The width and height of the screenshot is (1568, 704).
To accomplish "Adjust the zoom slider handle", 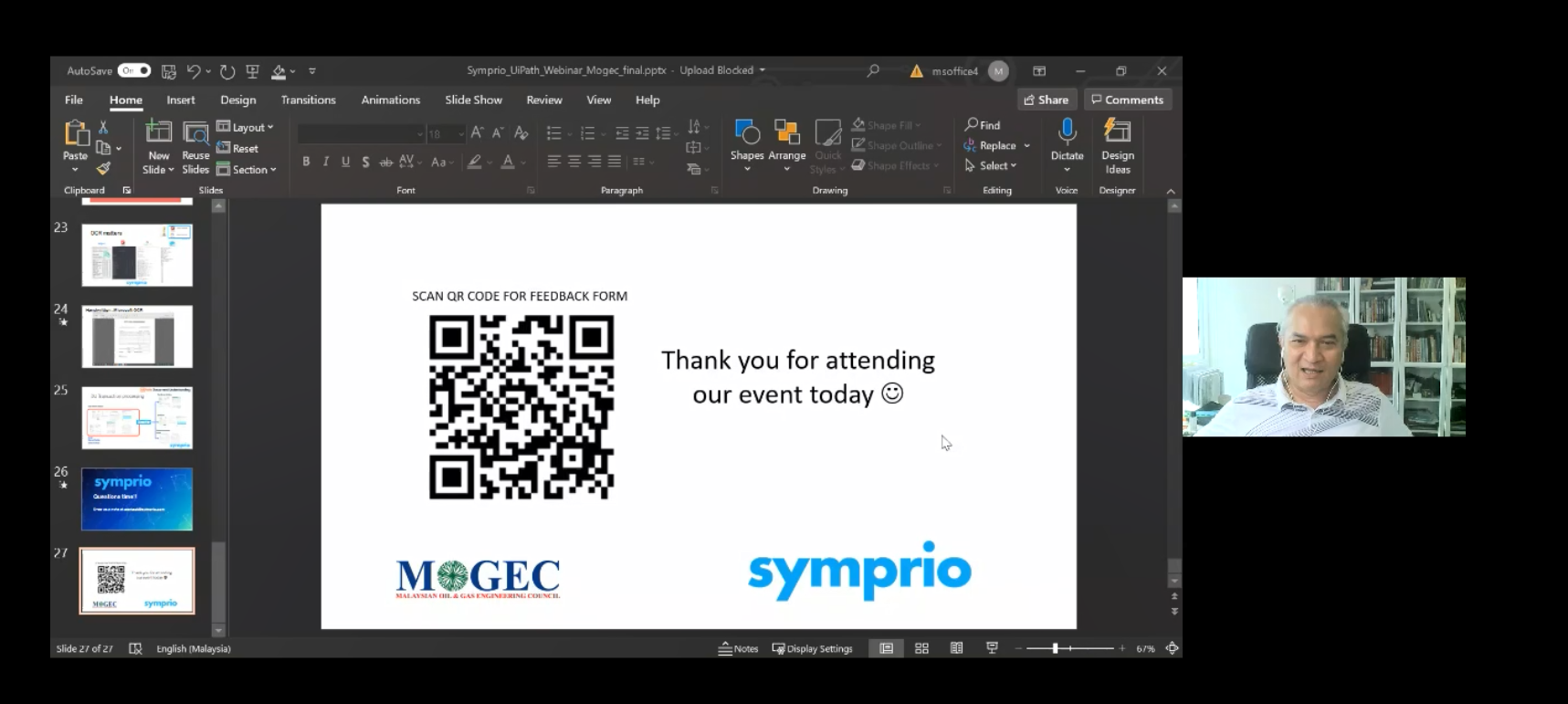I will coord(1055,648).
